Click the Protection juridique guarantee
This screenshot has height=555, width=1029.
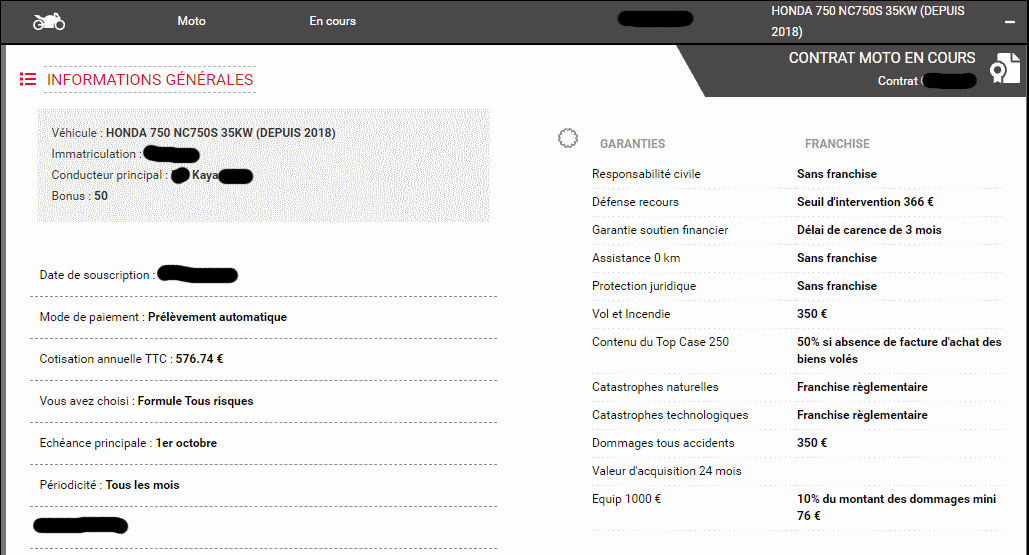[x=644, y=286]
